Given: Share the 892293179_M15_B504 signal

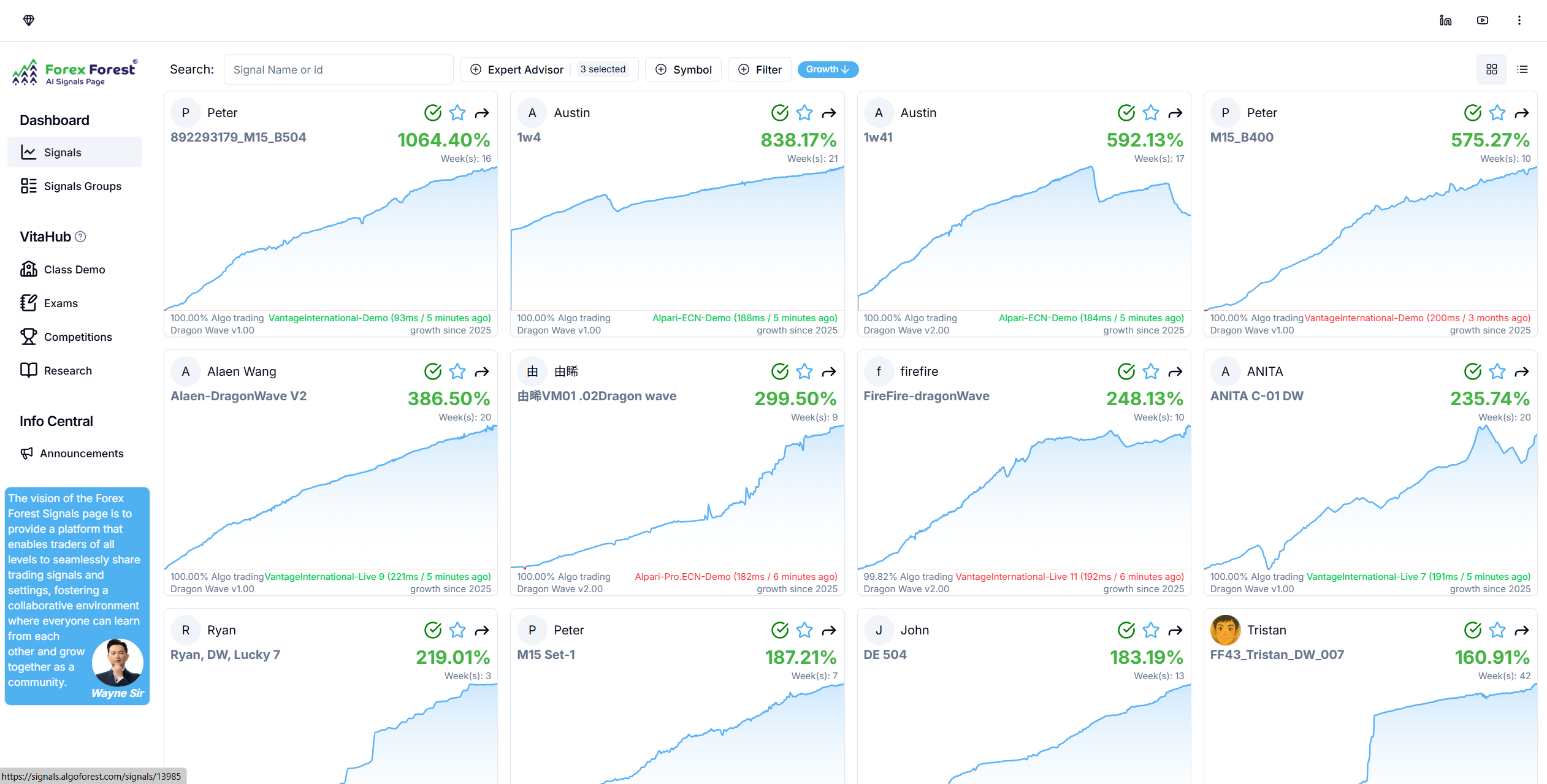Looking at the screenshot, I should click(x=482, y=113).
